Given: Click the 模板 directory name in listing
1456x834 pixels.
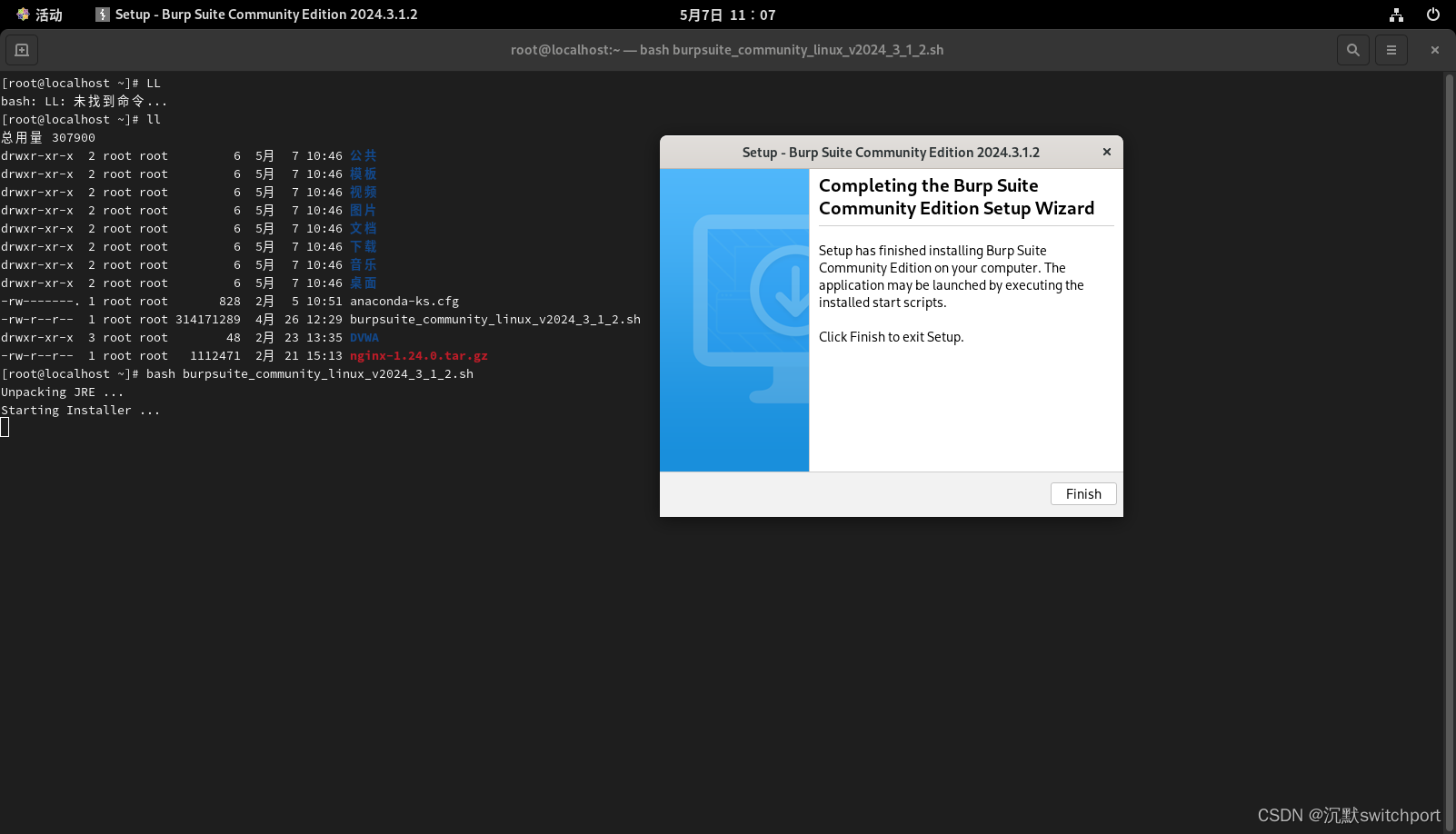Looking at the screenshot, I should (x=364, y=174).
